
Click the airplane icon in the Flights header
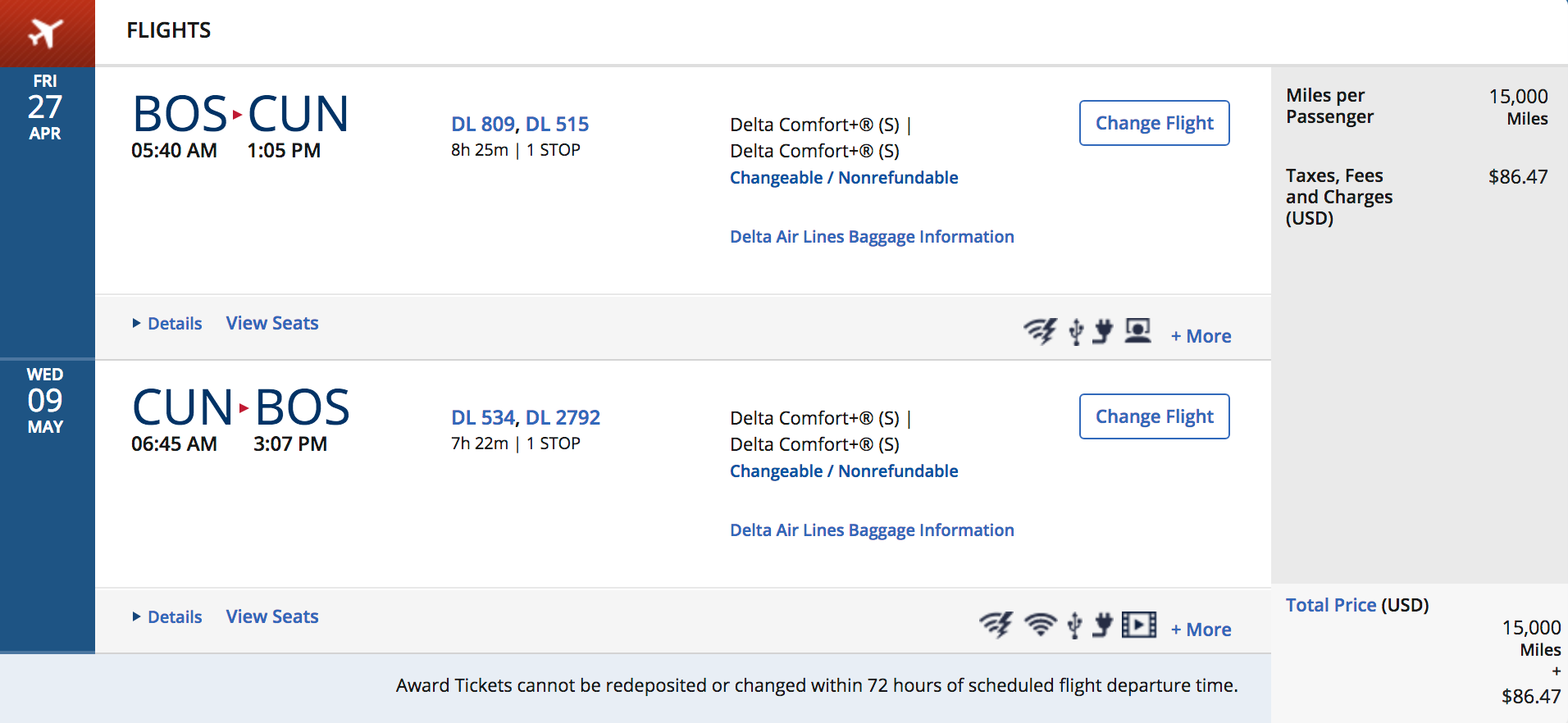(46, 33)
